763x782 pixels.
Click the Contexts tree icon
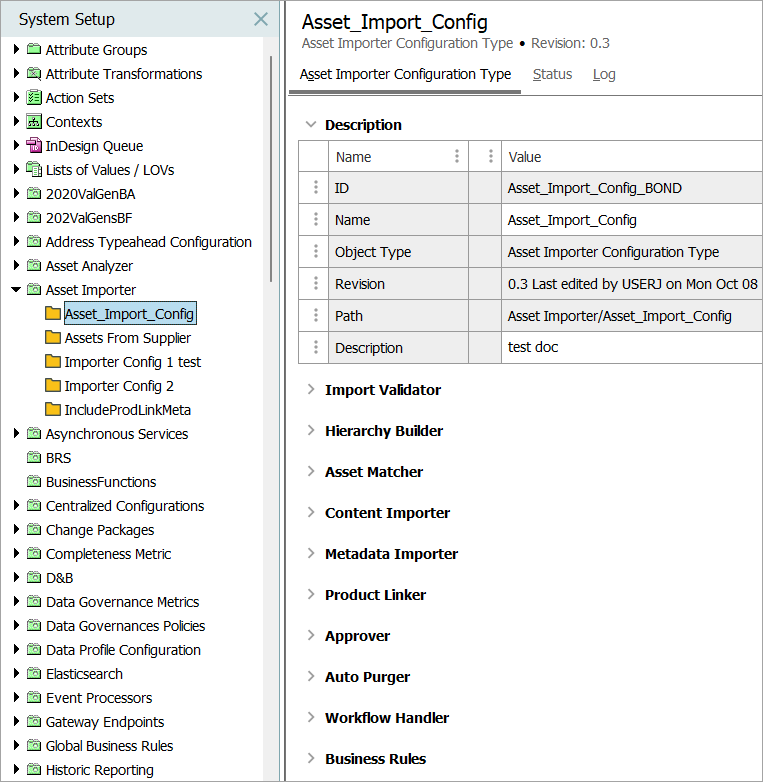[x=34, y=122]
